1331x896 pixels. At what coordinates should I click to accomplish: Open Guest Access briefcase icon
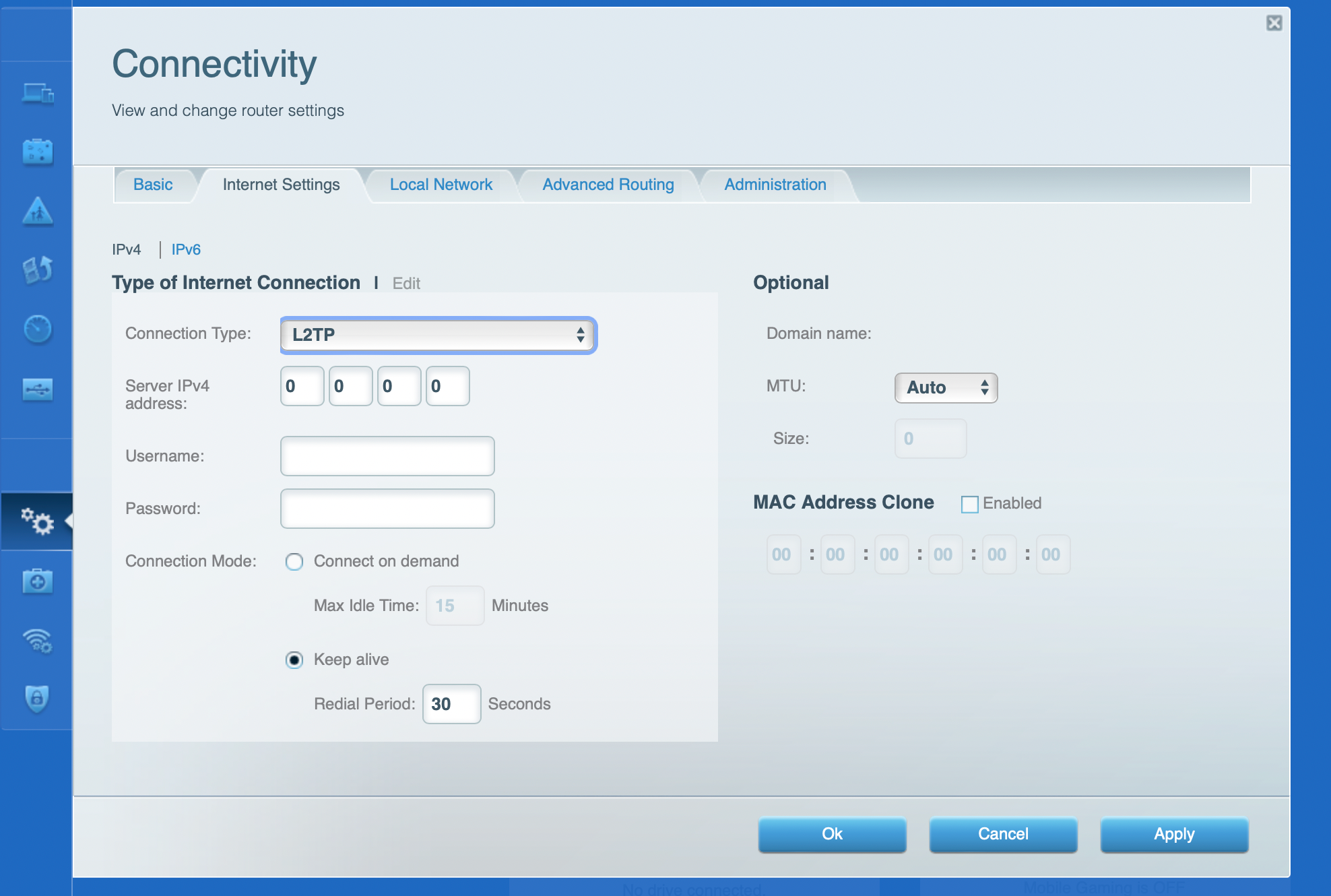(38, 152)
